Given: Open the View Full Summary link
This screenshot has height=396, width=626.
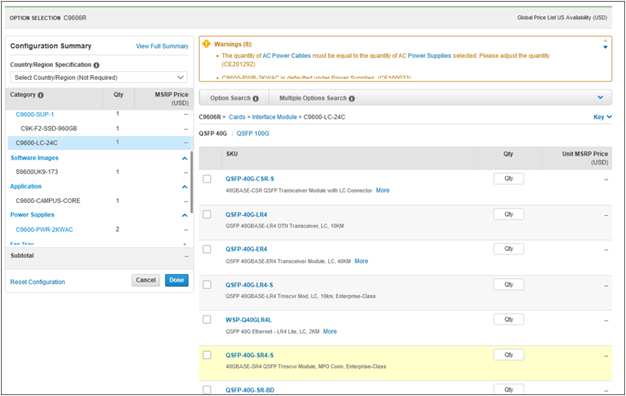Looking at the screenshot, I should [x=162, y=46].
